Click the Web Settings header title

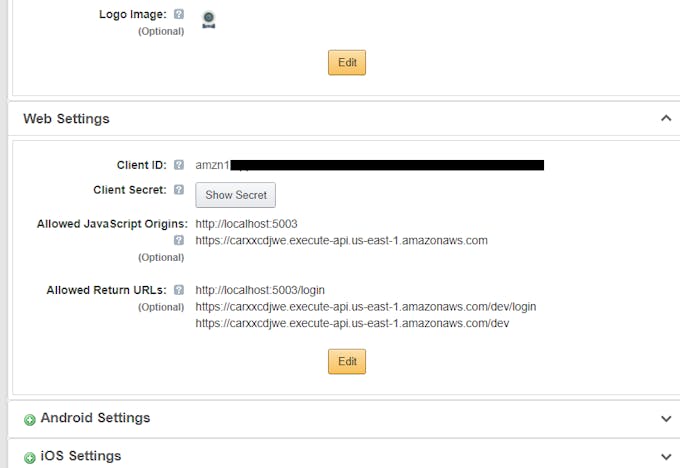coord(66,118)
